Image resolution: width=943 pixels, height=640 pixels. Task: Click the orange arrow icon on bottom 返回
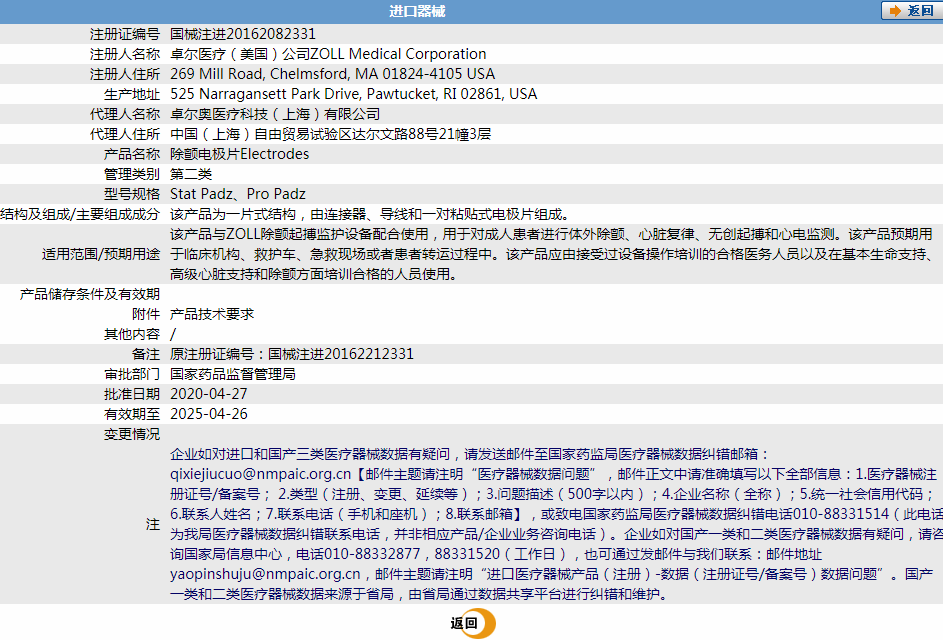click(485, 624)
